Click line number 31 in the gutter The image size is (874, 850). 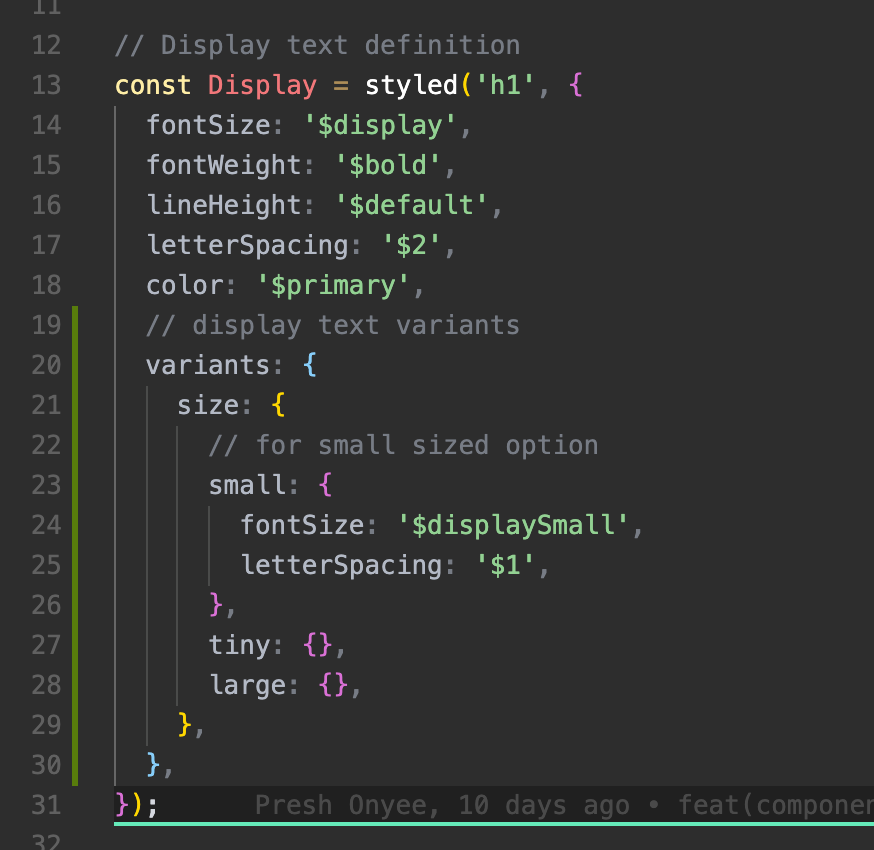point(46,804)
